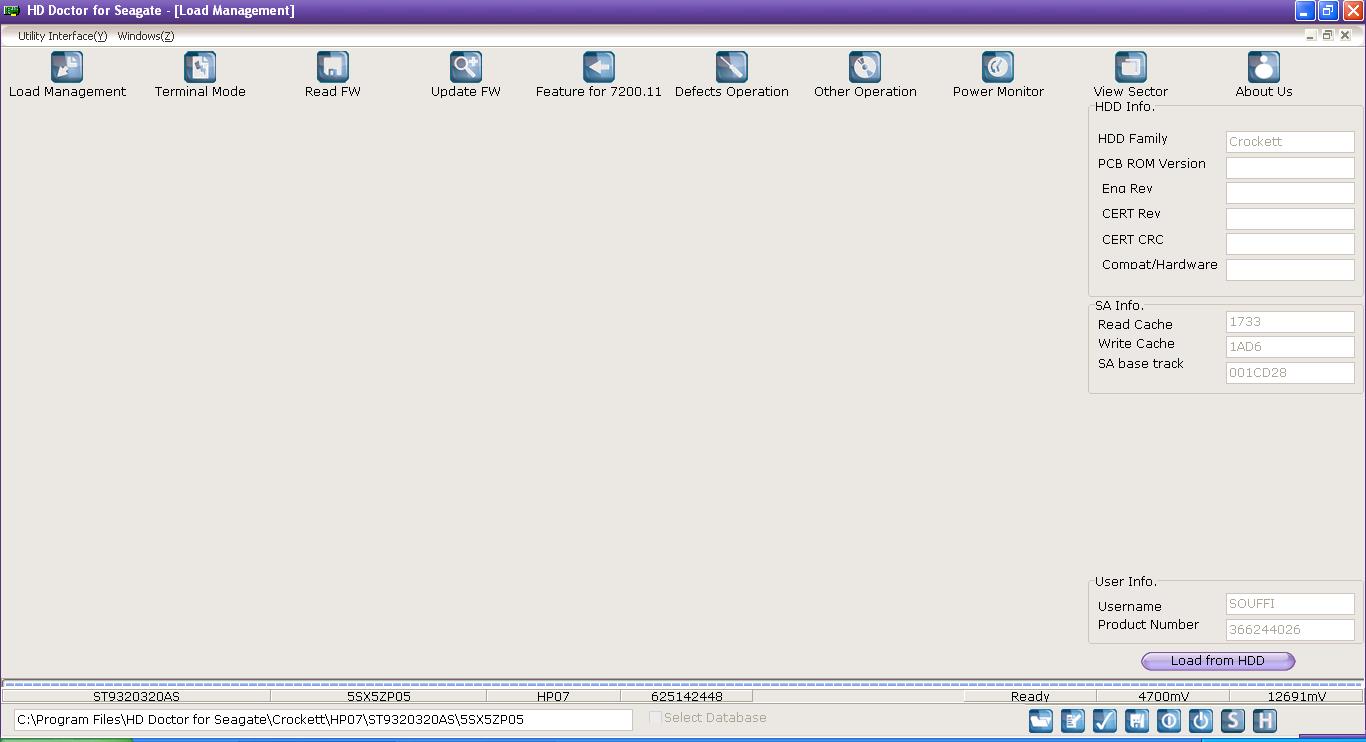
Task: Click the HDD Family field
Action: pyautogui.click(x=1290, y=142)
